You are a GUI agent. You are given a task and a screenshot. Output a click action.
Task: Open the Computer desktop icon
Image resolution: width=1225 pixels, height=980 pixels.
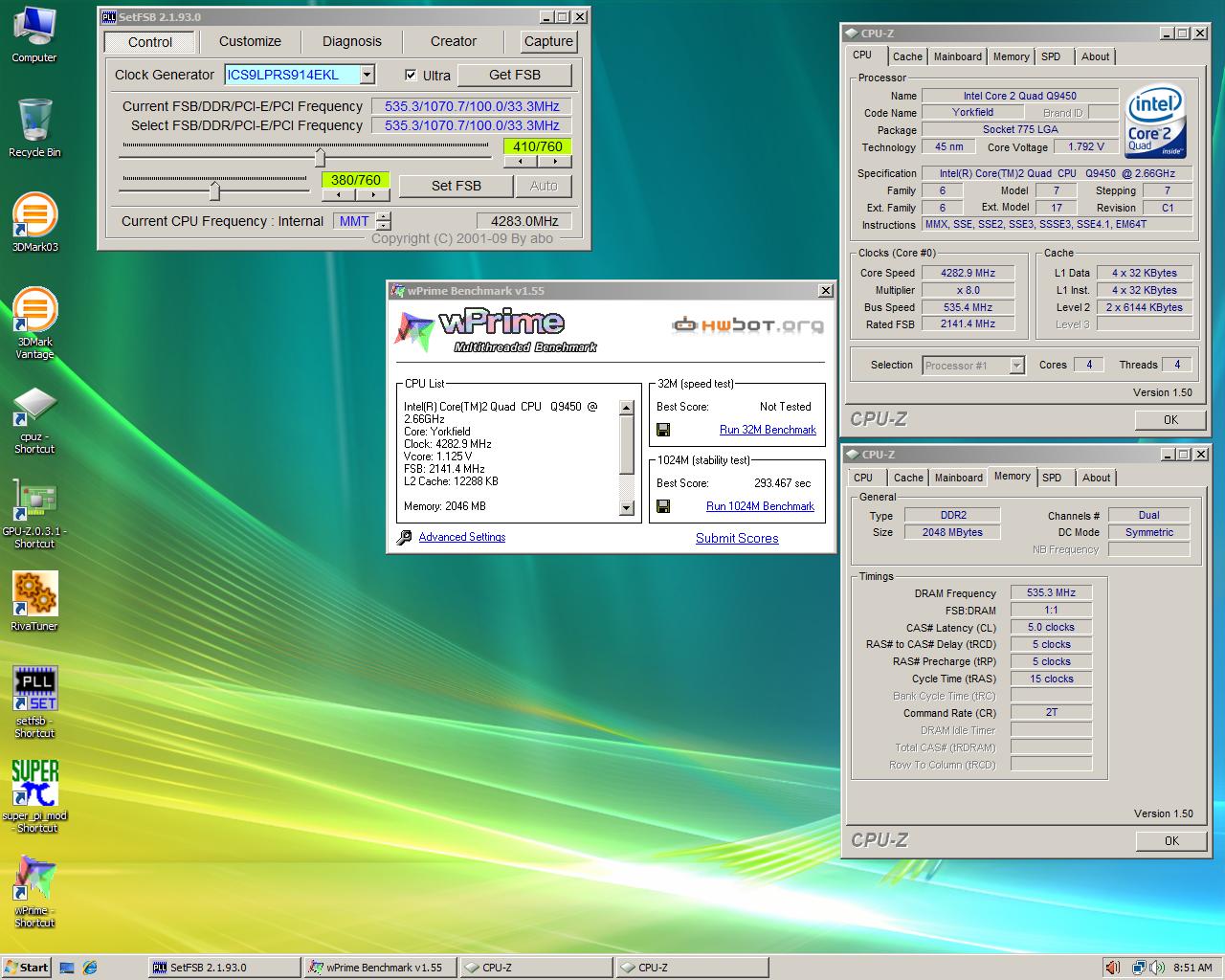tap(34, 33)
